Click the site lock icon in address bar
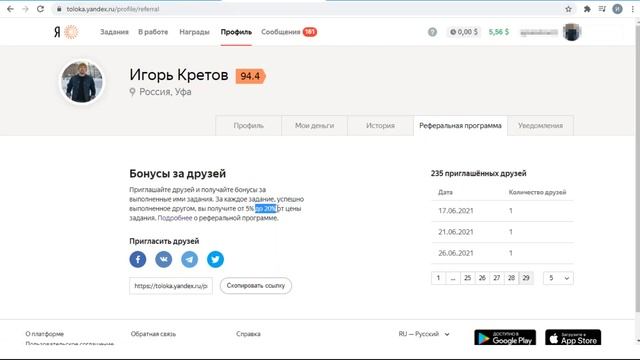Viewport: 640px width, 360px height. pos(59,9)
